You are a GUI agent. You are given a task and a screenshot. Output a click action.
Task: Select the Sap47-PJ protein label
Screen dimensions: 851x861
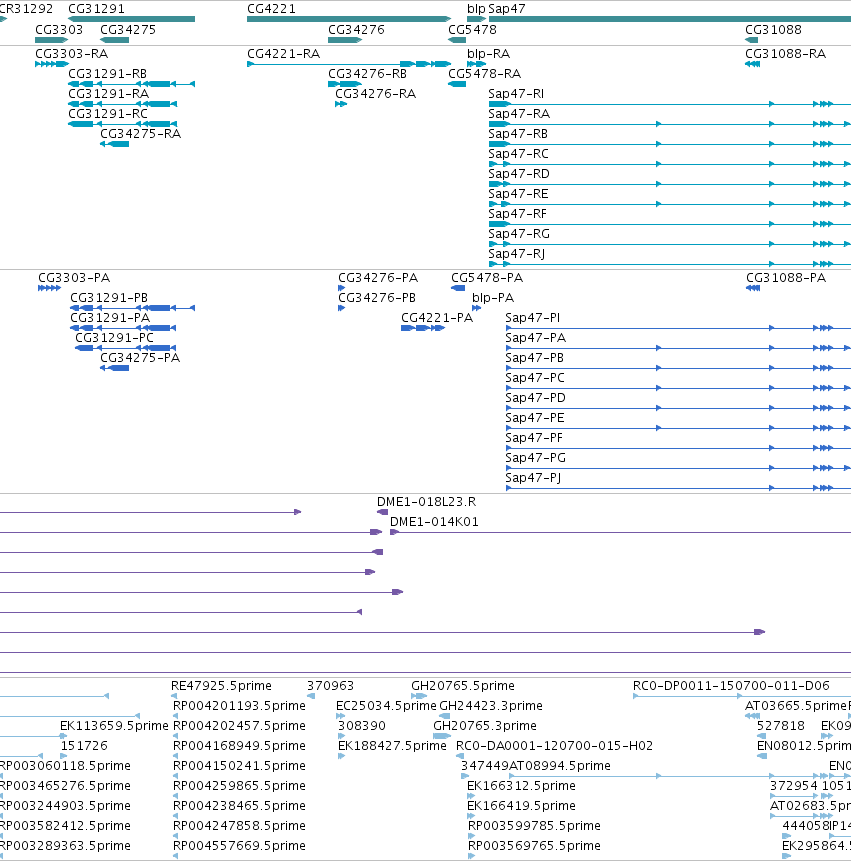click(533, 478)
